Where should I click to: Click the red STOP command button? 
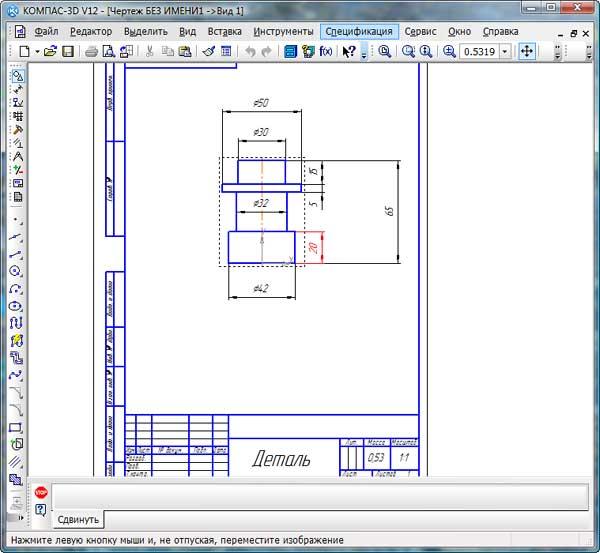pyautogui.click(x=41, y=493)
